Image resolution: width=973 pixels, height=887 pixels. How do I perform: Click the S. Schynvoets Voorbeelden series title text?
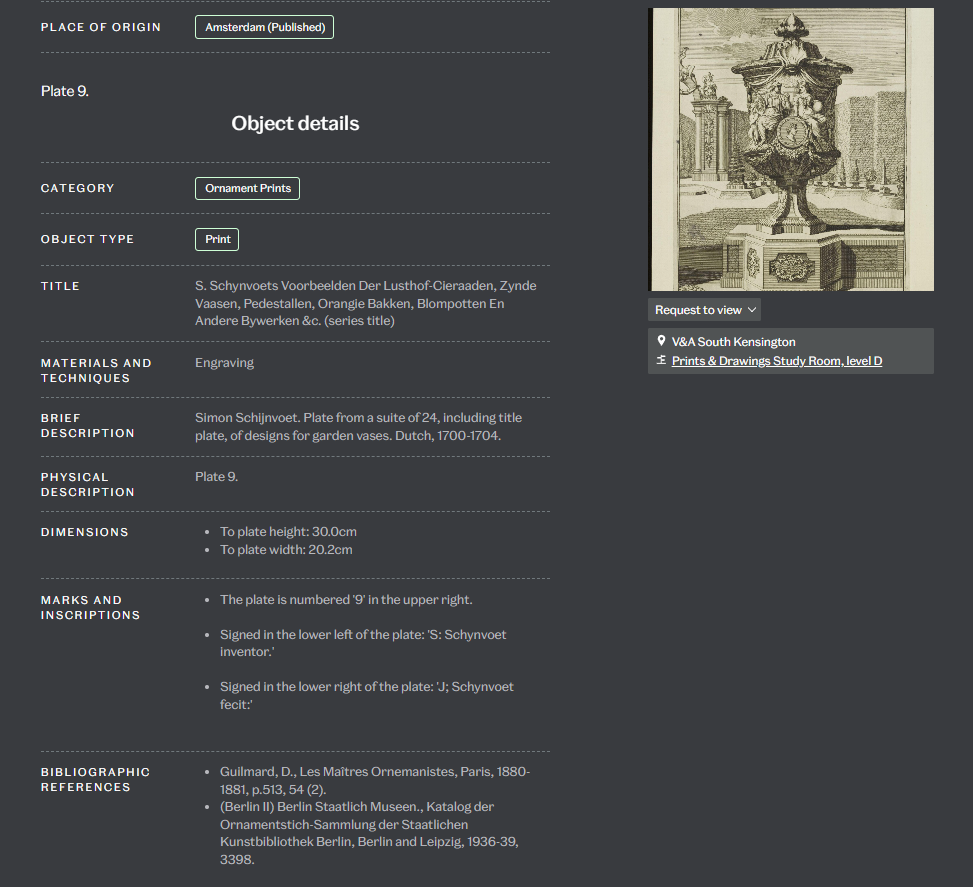click(x=365, y=303)
